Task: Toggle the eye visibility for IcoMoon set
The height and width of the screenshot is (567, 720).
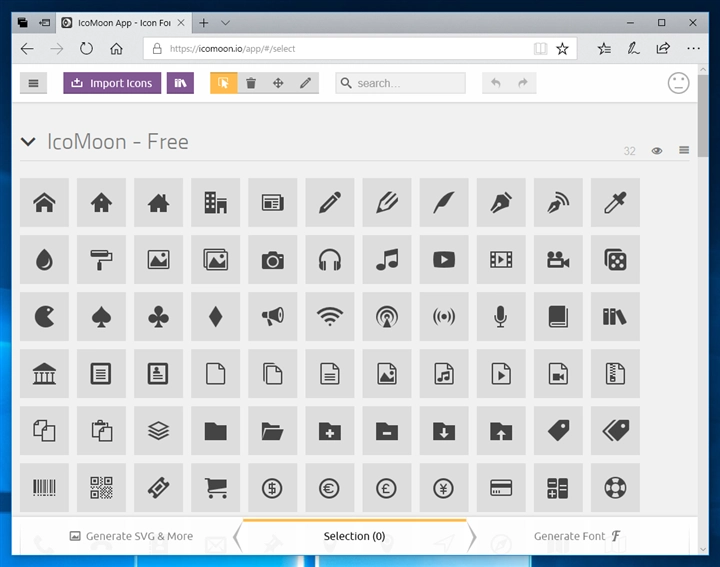Action: click(x=657, y=151)
